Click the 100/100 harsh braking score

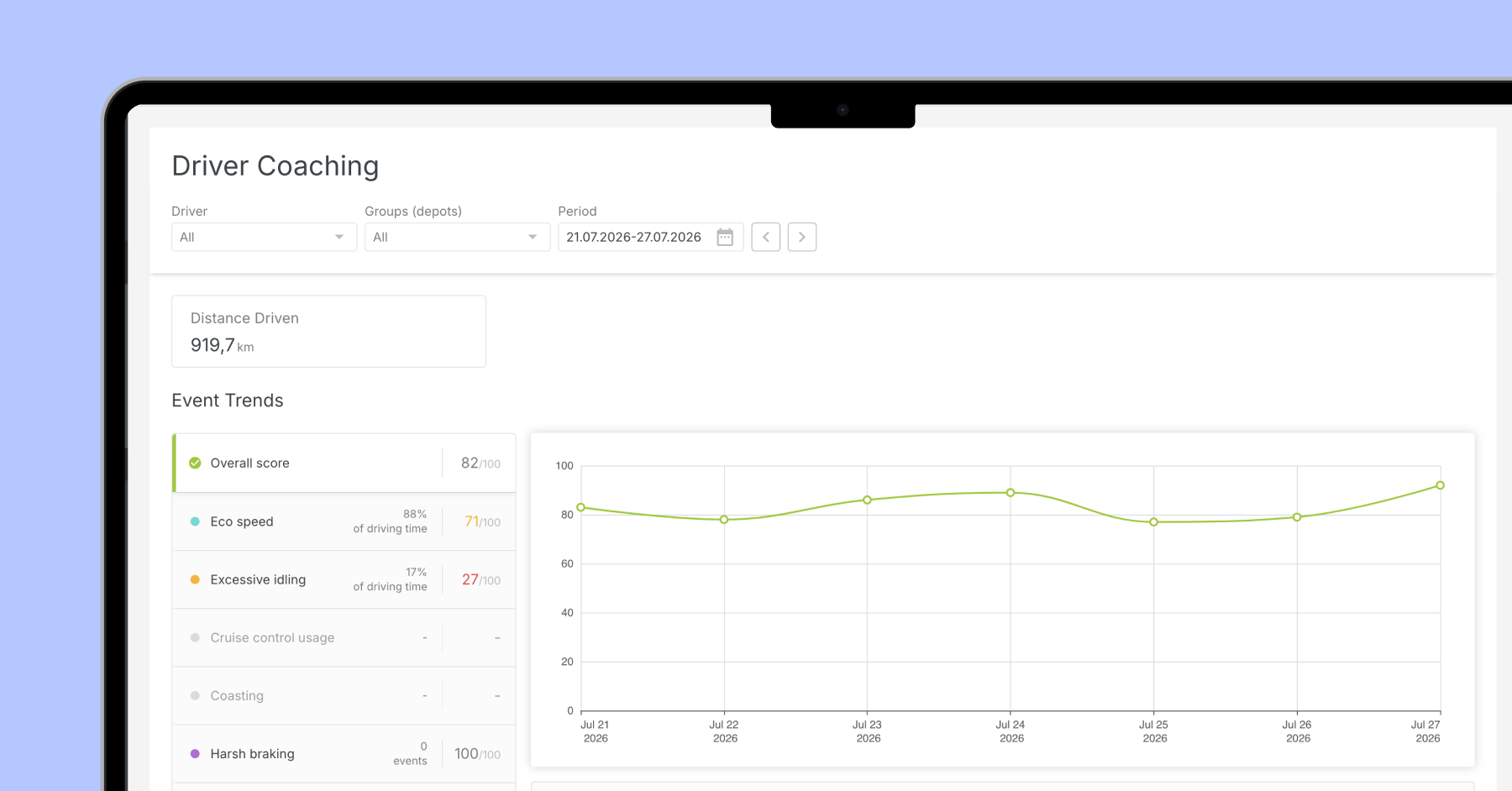tap(477, 753)
